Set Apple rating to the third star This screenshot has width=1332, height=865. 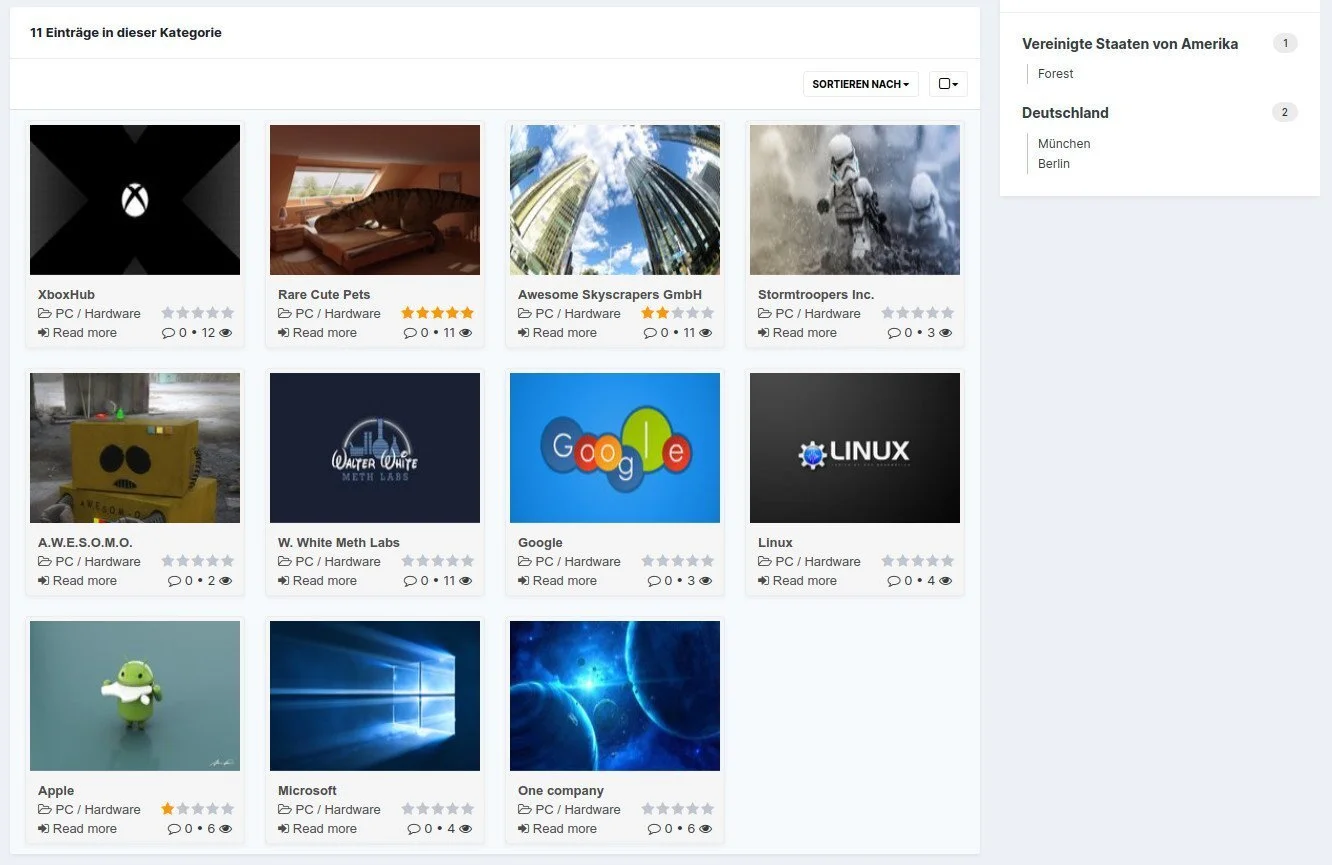coord(198,809)
